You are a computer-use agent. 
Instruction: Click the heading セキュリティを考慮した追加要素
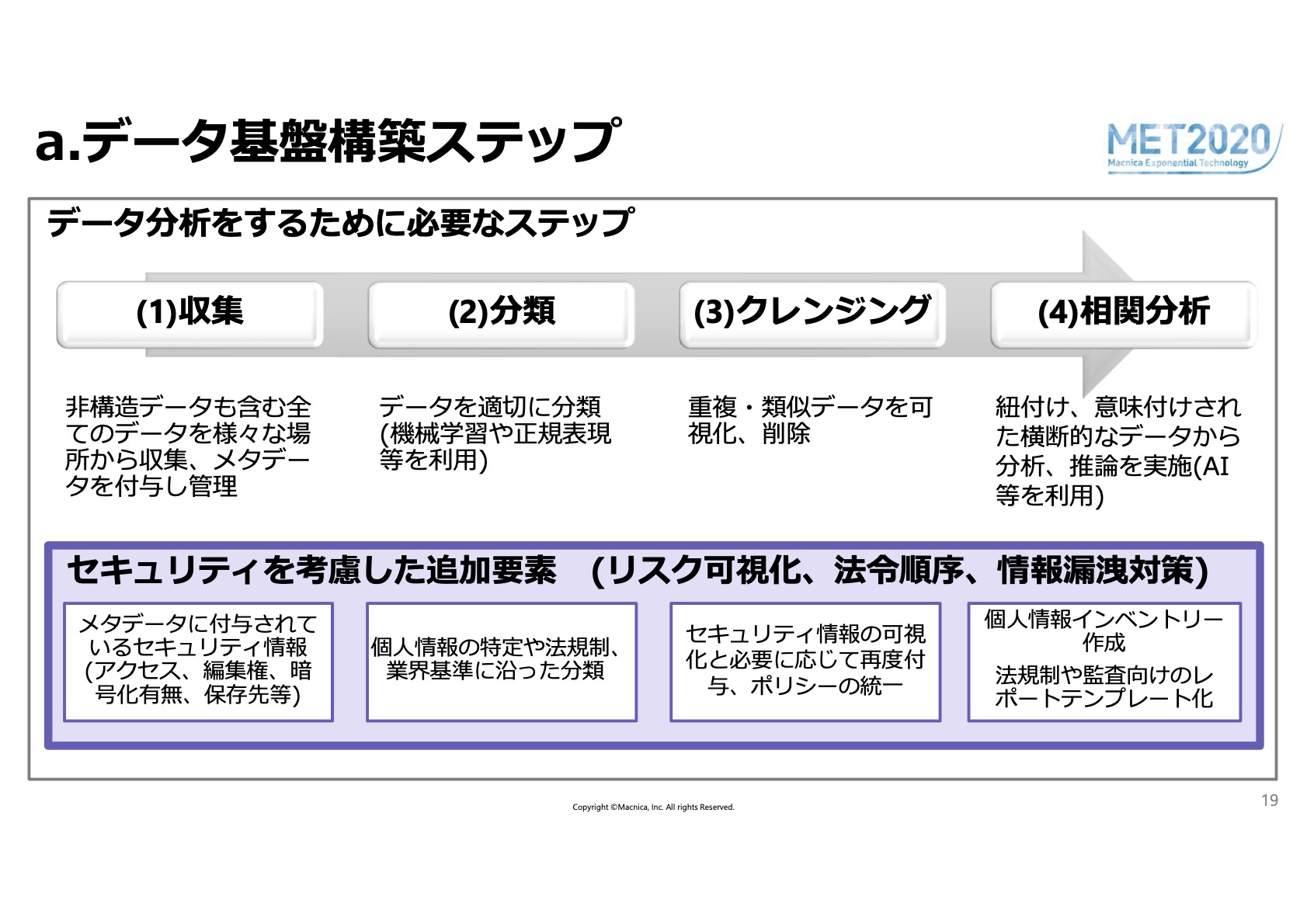638,571
